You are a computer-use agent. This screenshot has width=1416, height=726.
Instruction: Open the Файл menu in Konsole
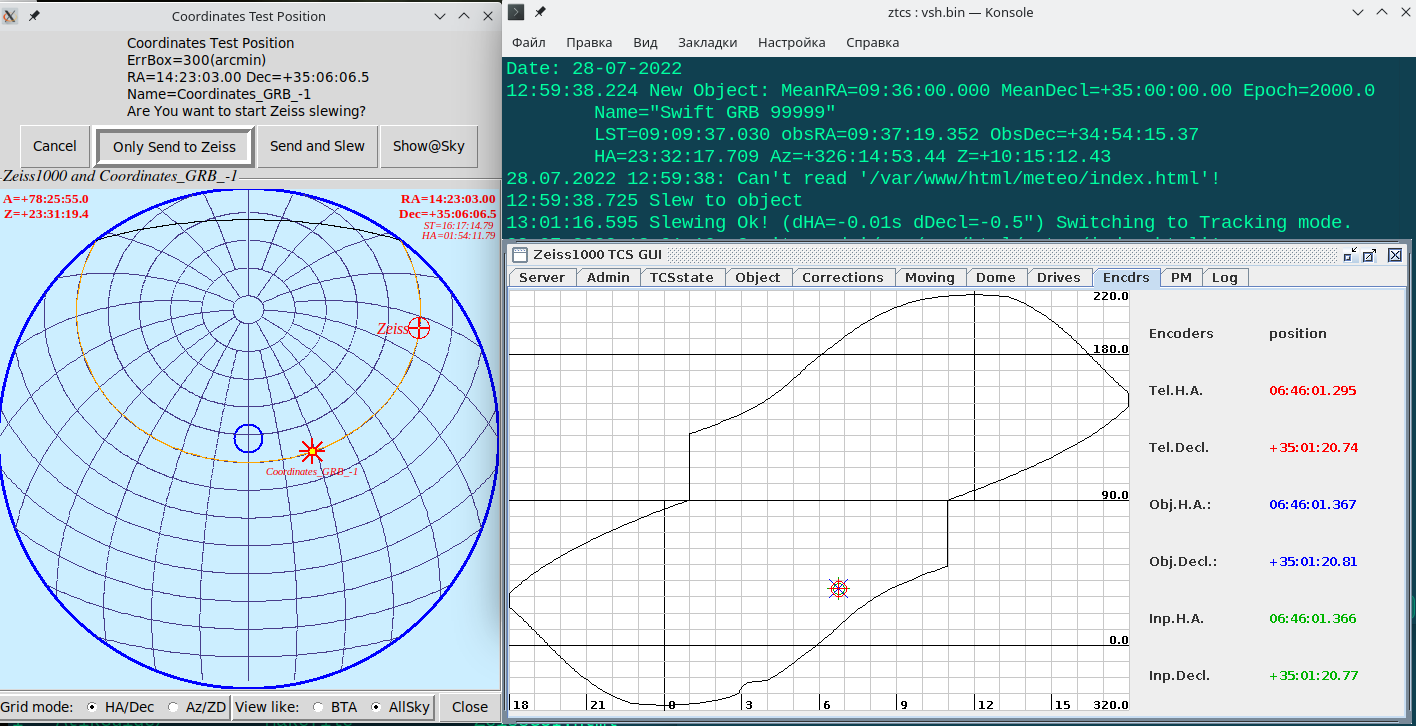529,43
